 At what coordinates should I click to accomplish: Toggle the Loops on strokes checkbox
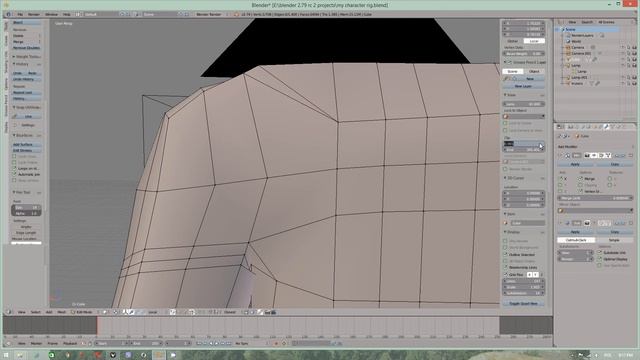[15, 168]
